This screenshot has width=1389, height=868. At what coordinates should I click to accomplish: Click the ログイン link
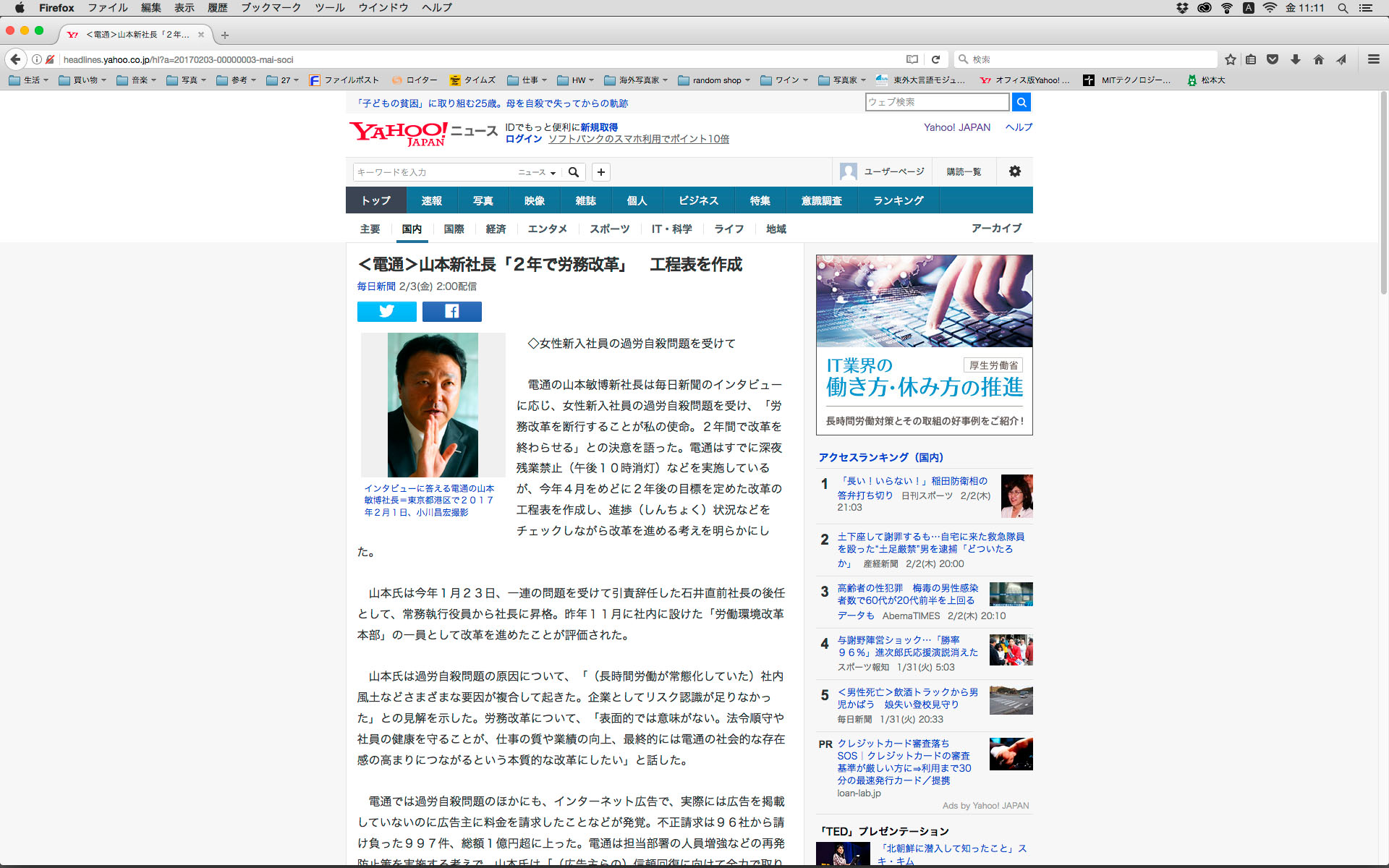pyautogui.click(x=523, y=139)
